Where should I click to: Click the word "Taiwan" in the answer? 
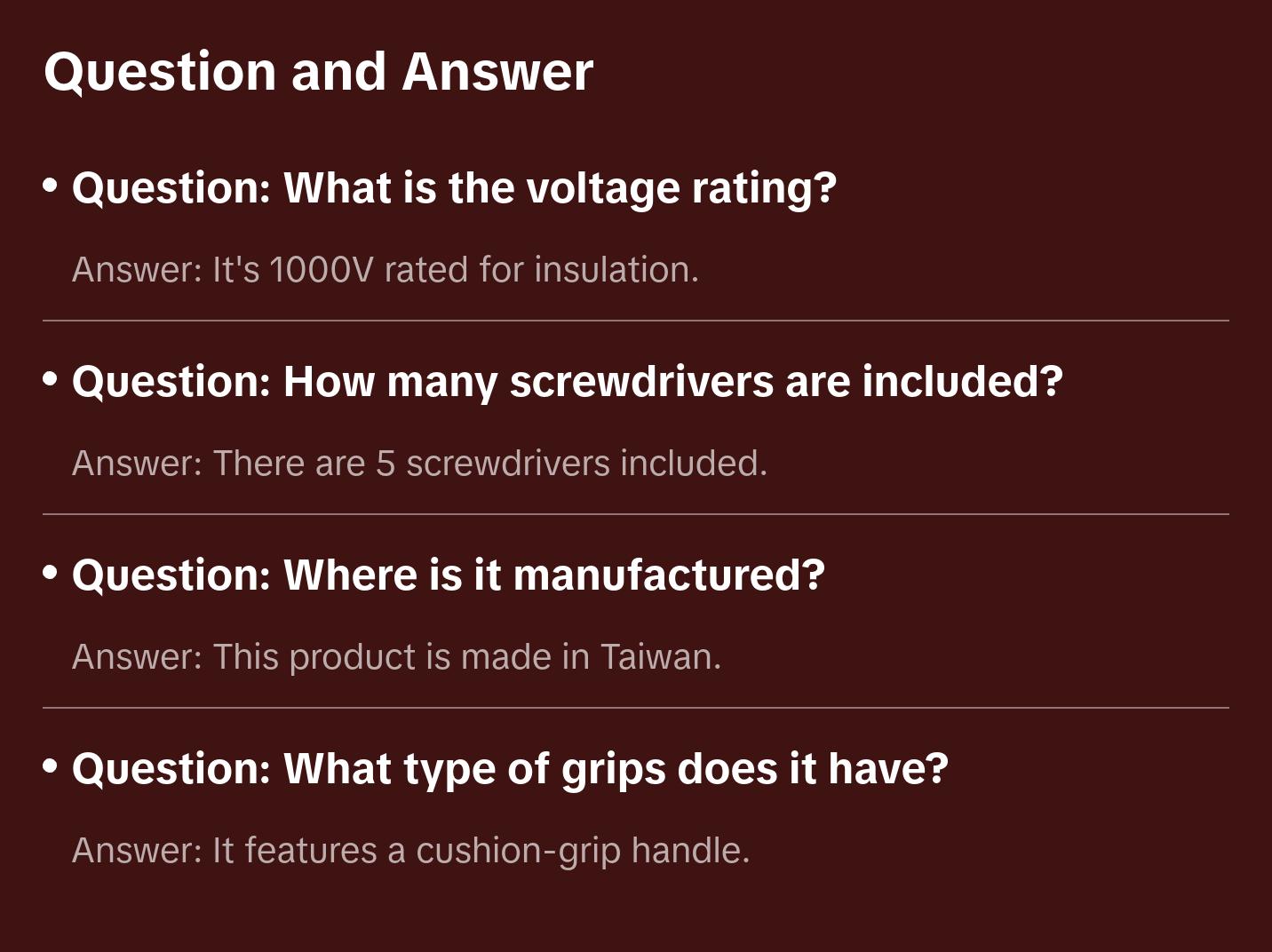(x=660, y=657)
